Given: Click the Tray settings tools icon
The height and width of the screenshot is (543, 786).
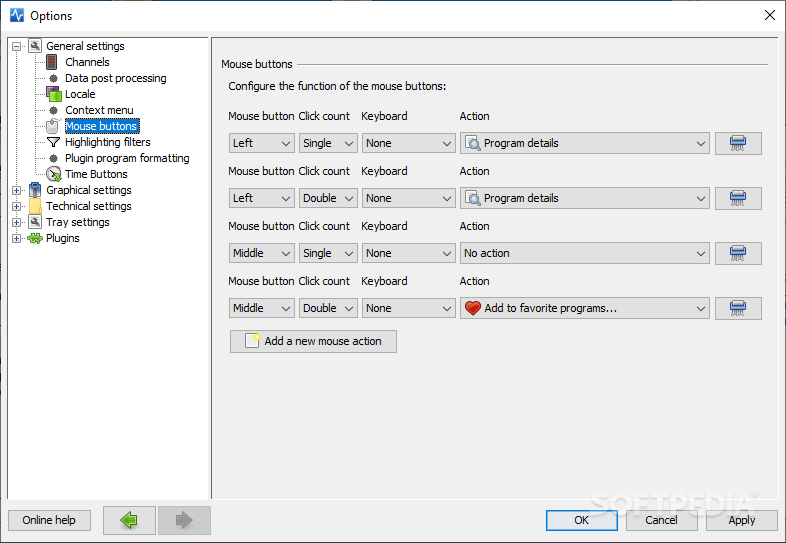Looking at the screenshot, I should point(35,222).
